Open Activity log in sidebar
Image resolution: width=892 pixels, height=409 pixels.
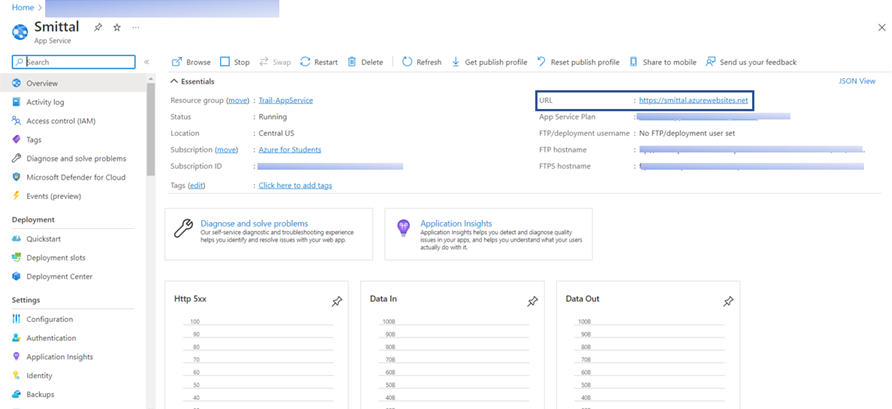pos(74,102)
